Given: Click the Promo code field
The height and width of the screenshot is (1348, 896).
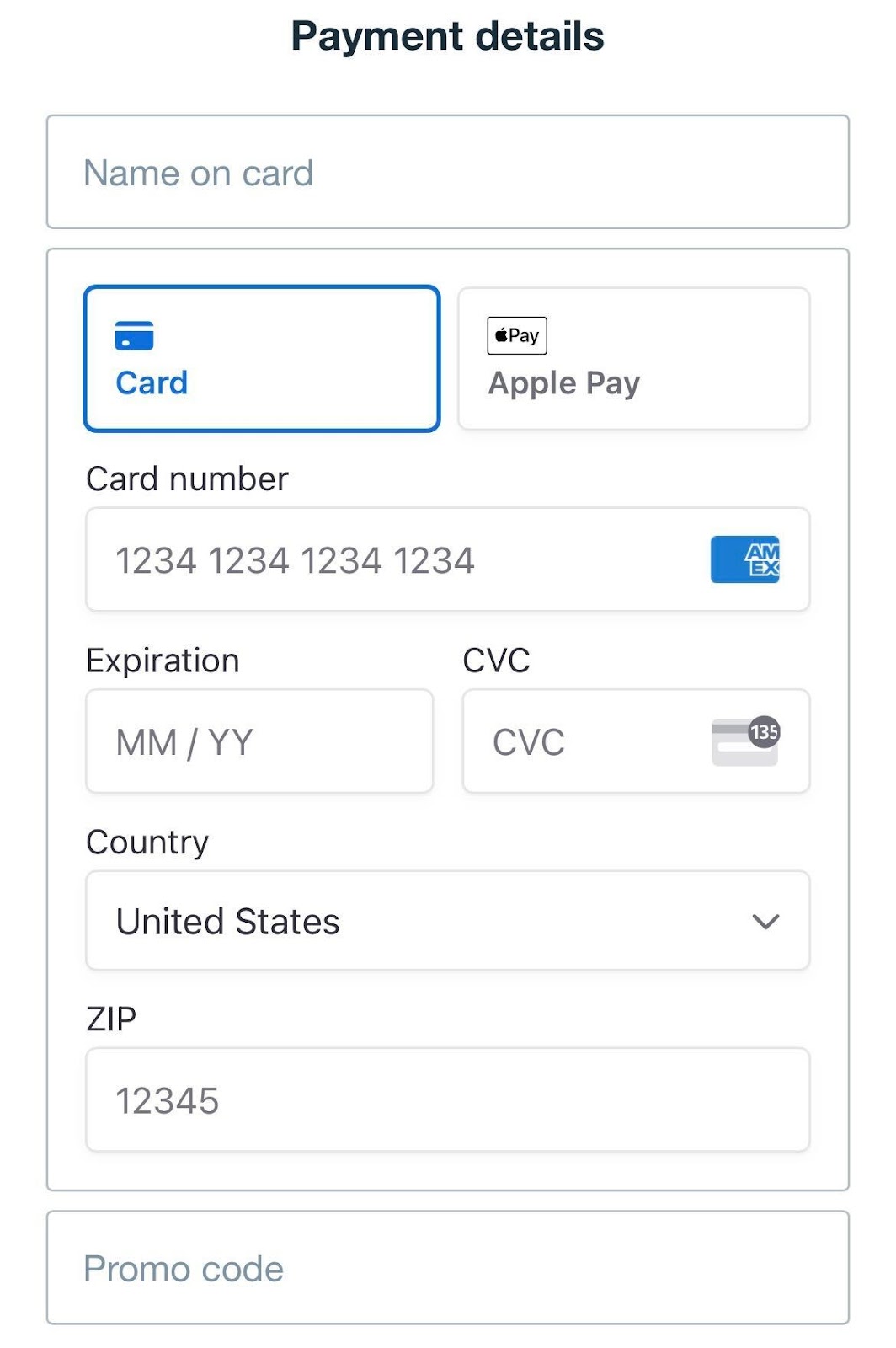Looking at the screenshot, I should 447,1268.
